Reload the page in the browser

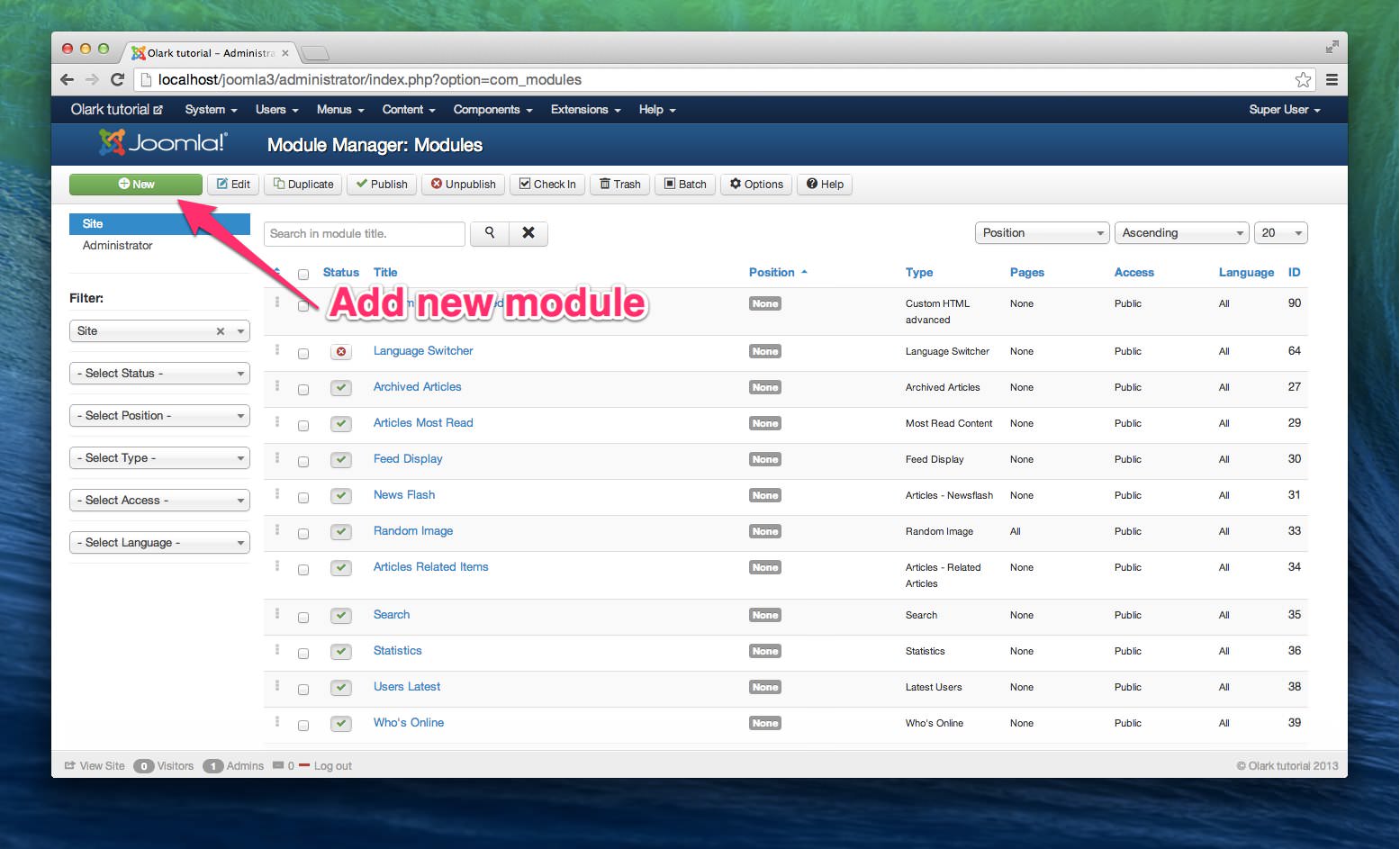(x=117, y=80)
